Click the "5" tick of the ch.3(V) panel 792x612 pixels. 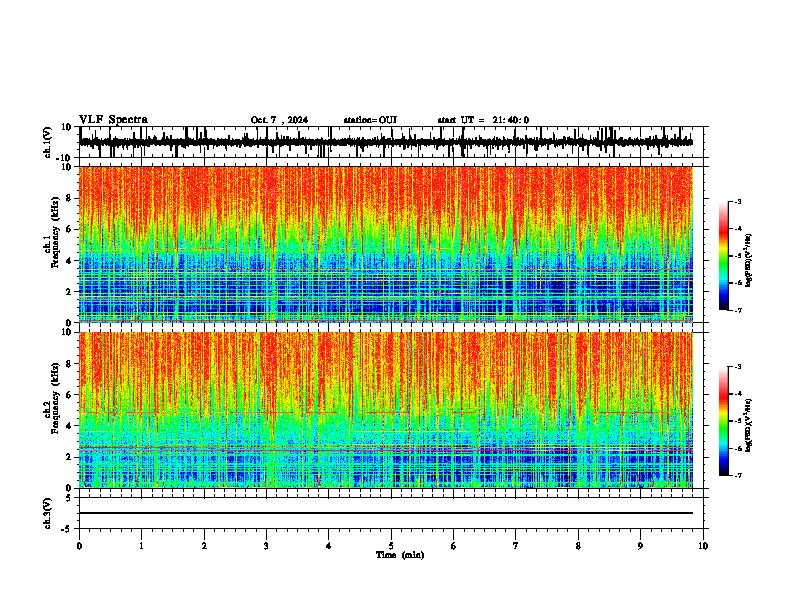(x=70, y=498)
